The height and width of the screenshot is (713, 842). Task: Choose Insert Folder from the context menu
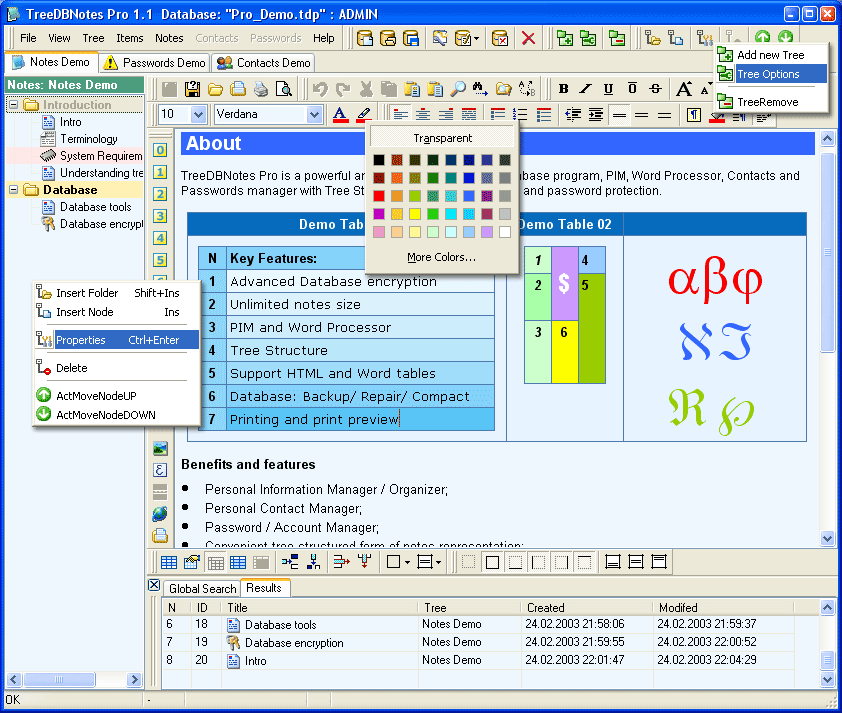point(117,293)
